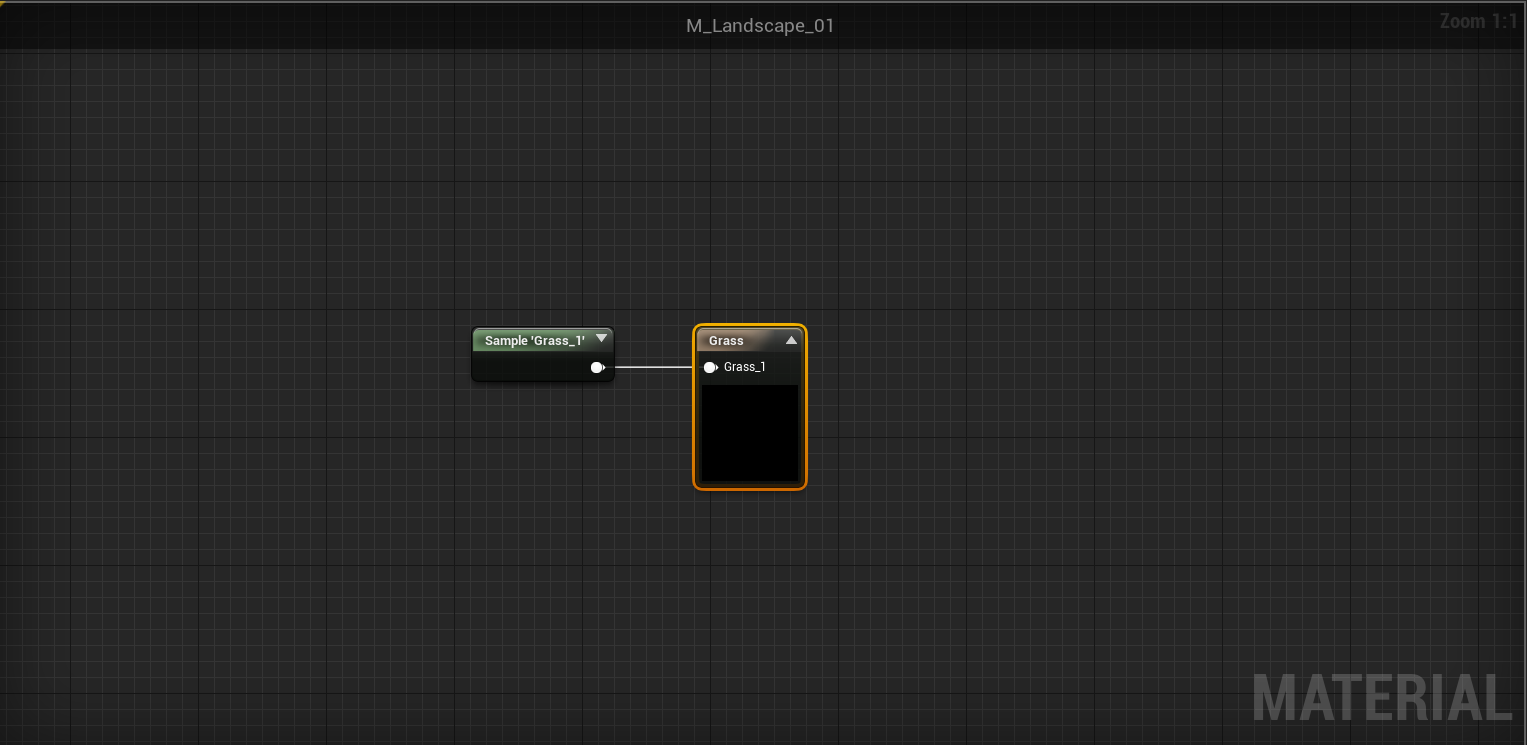This screenshot has height=745, width=1527.
Task: Click the up triangle icon on the Grass node header
Action: point(790,339)
